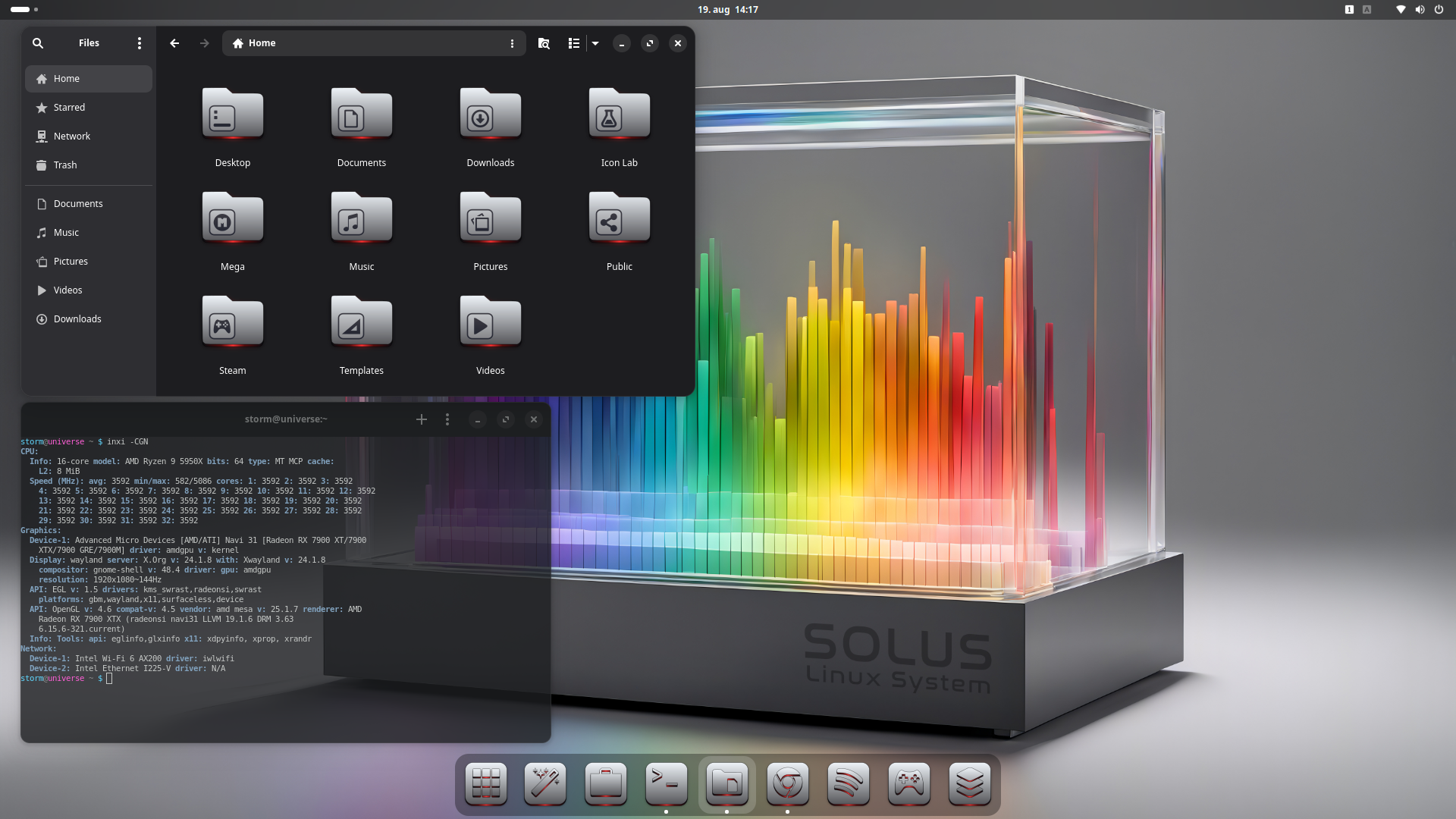
Task: Open the Pictures bookmark in the sidebar
Action: tap(89, 262)
